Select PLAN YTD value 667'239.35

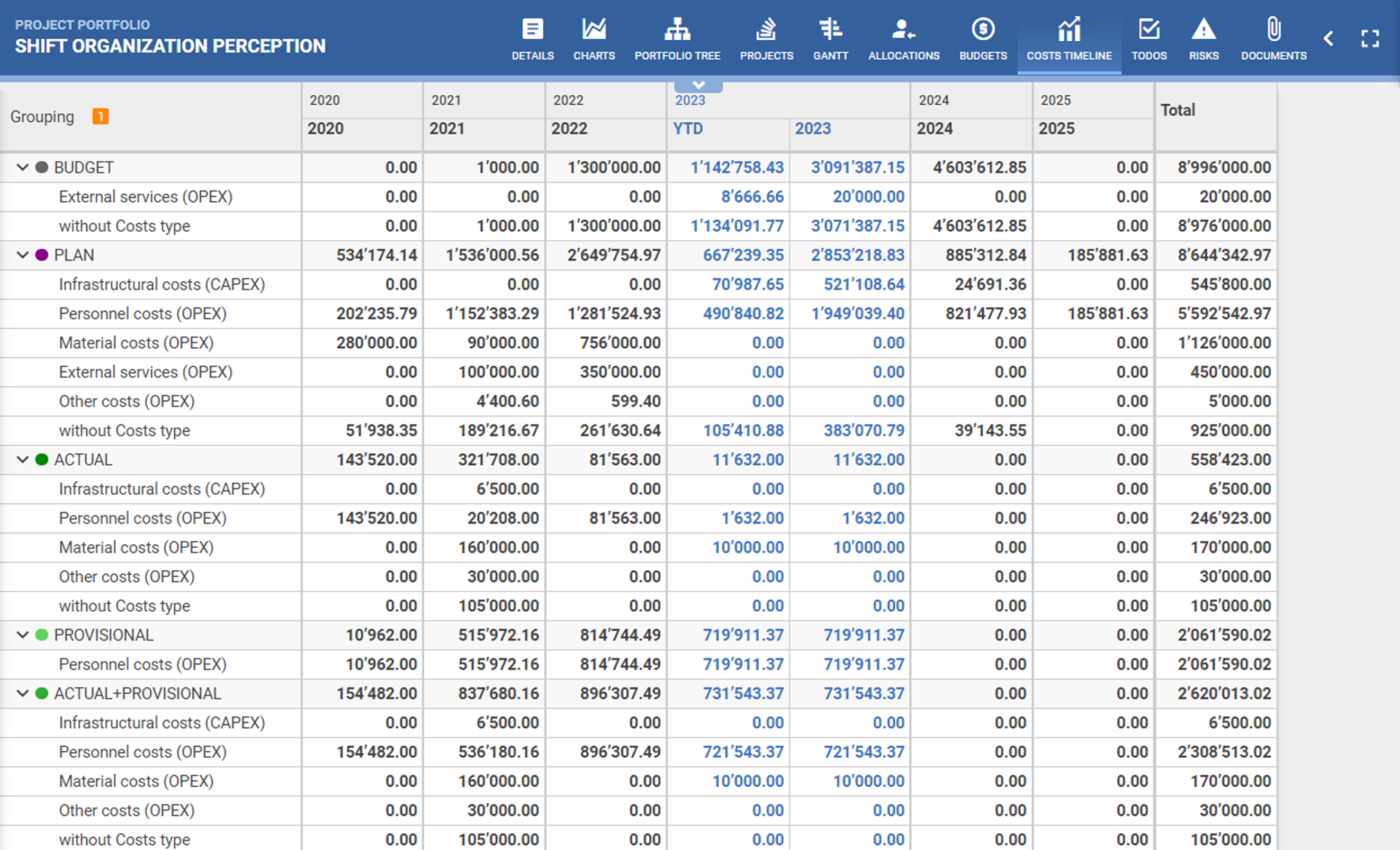coord(743,255)
